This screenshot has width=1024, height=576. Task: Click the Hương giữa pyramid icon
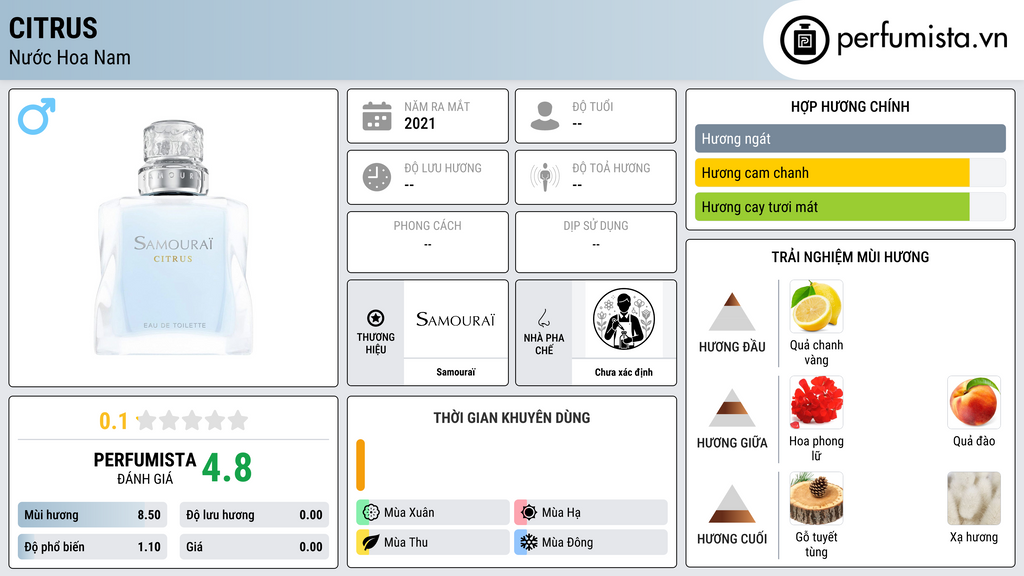point(732,408)
